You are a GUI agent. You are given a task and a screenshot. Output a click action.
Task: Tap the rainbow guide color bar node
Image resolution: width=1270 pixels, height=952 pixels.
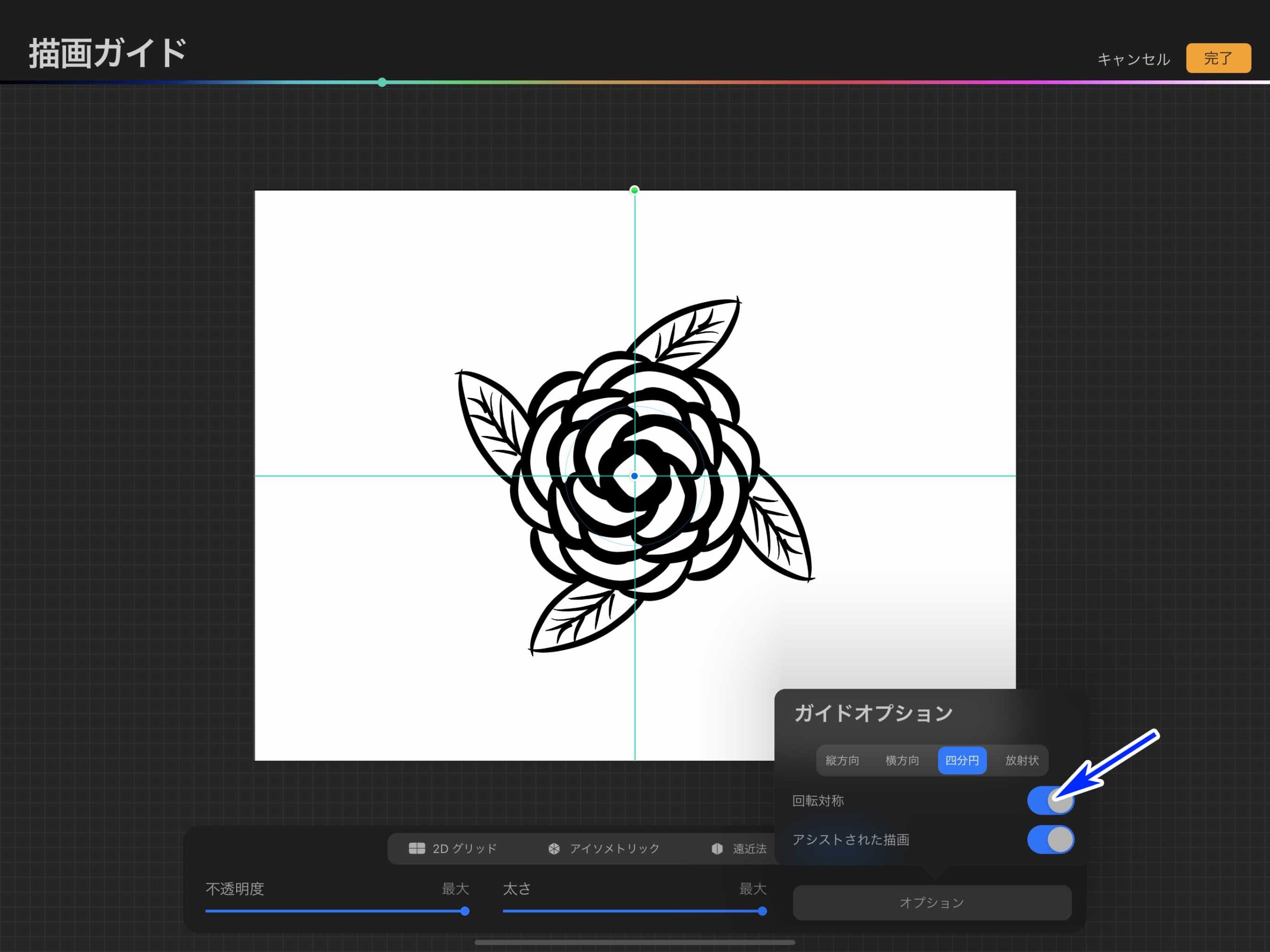pyautogui.click(x=382, y=82)
